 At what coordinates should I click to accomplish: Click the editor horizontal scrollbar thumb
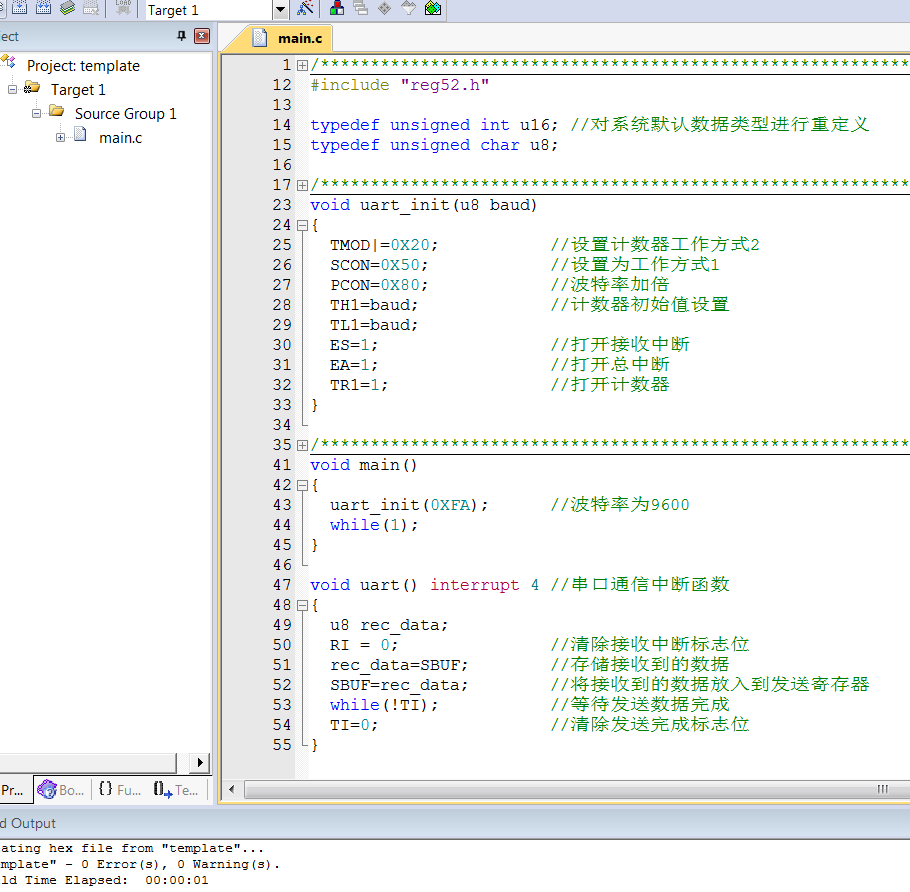[577, 789]
